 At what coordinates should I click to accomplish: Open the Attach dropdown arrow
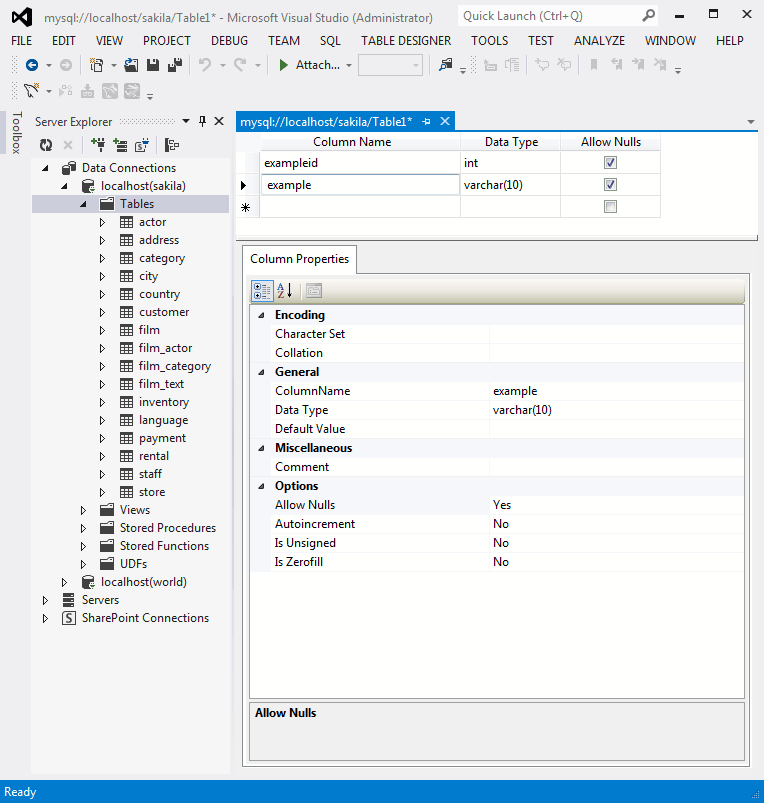[x=349, y=66]
